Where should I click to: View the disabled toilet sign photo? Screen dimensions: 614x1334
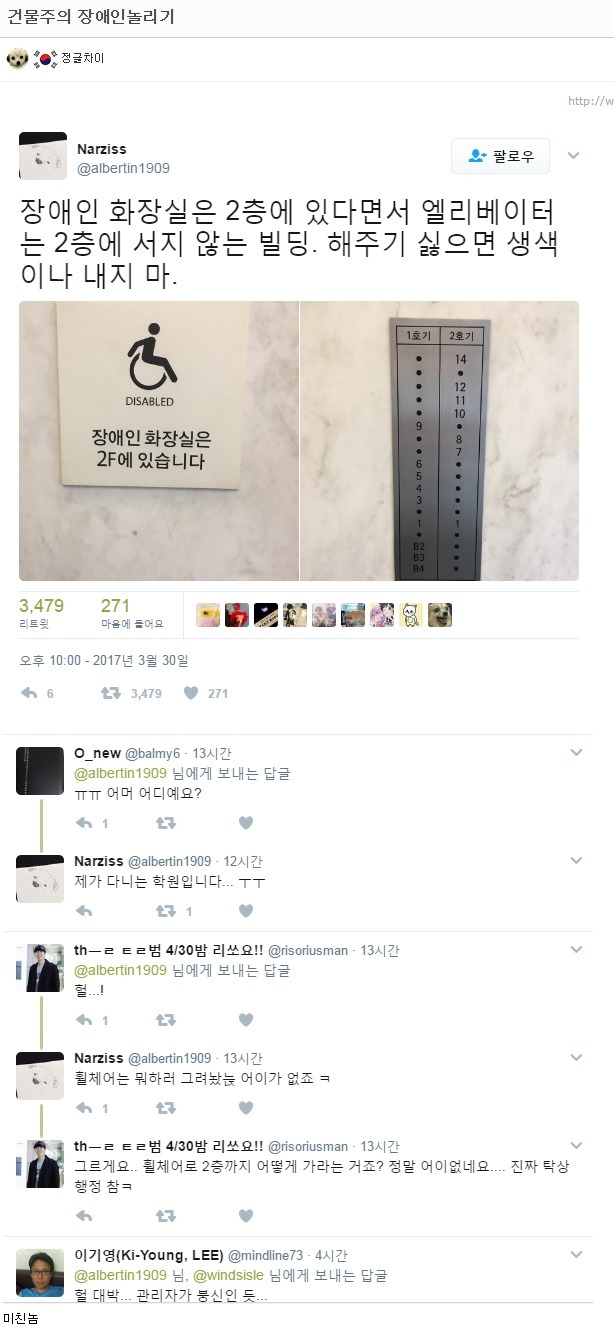coord(159,441)
